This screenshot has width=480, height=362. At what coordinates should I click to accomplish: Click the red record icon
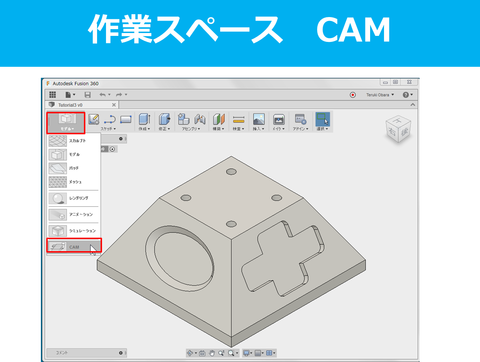353,95
